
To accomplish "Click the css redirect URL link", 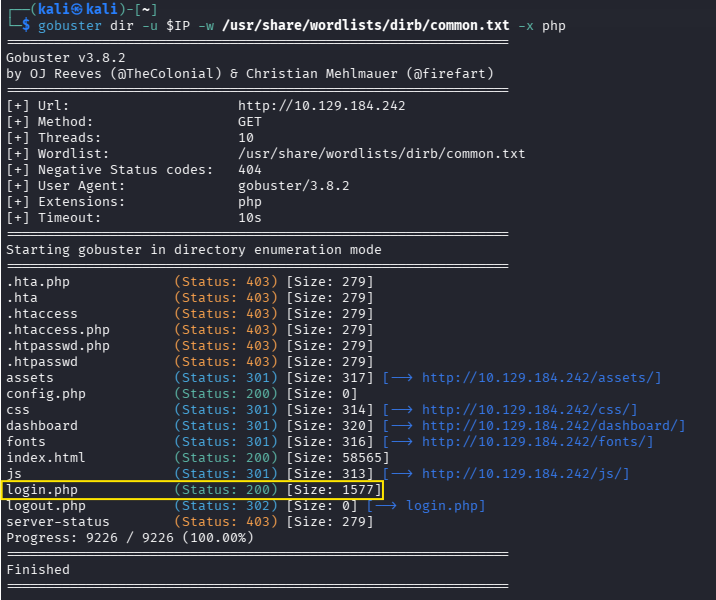I will (526, 410).
